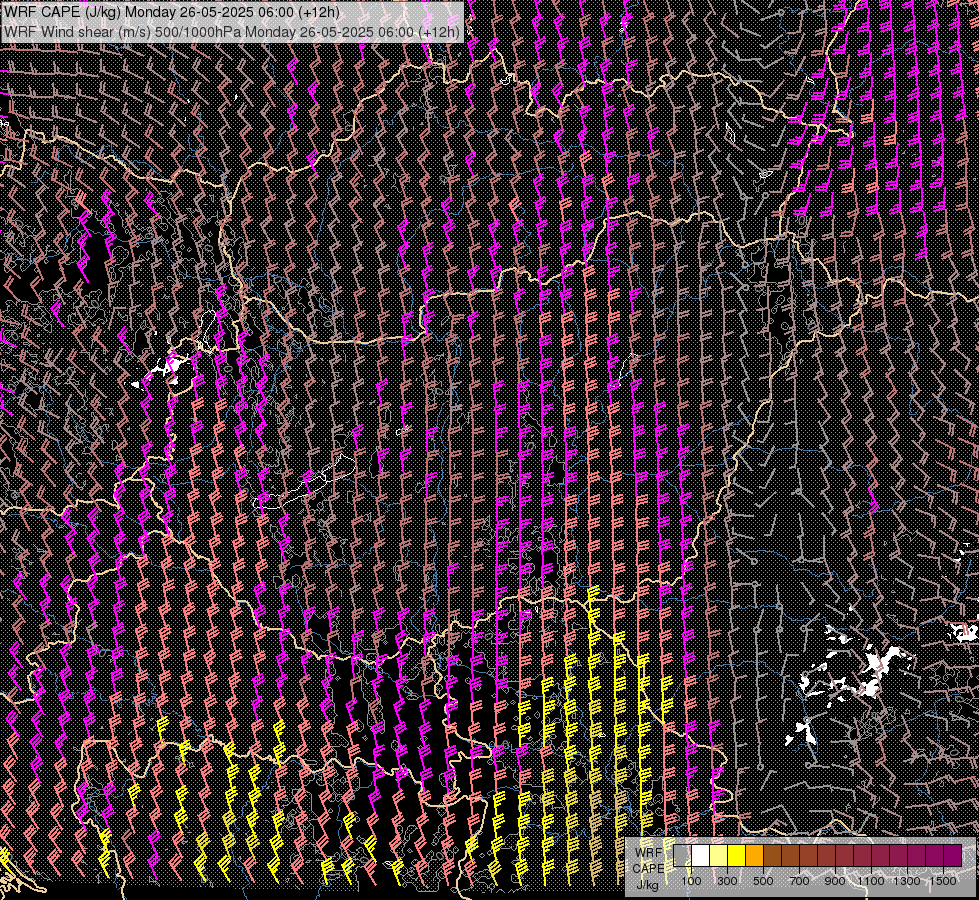Click the legend label 1500
979x900 pixels.
pyautogui.click(x=943, y=881)
